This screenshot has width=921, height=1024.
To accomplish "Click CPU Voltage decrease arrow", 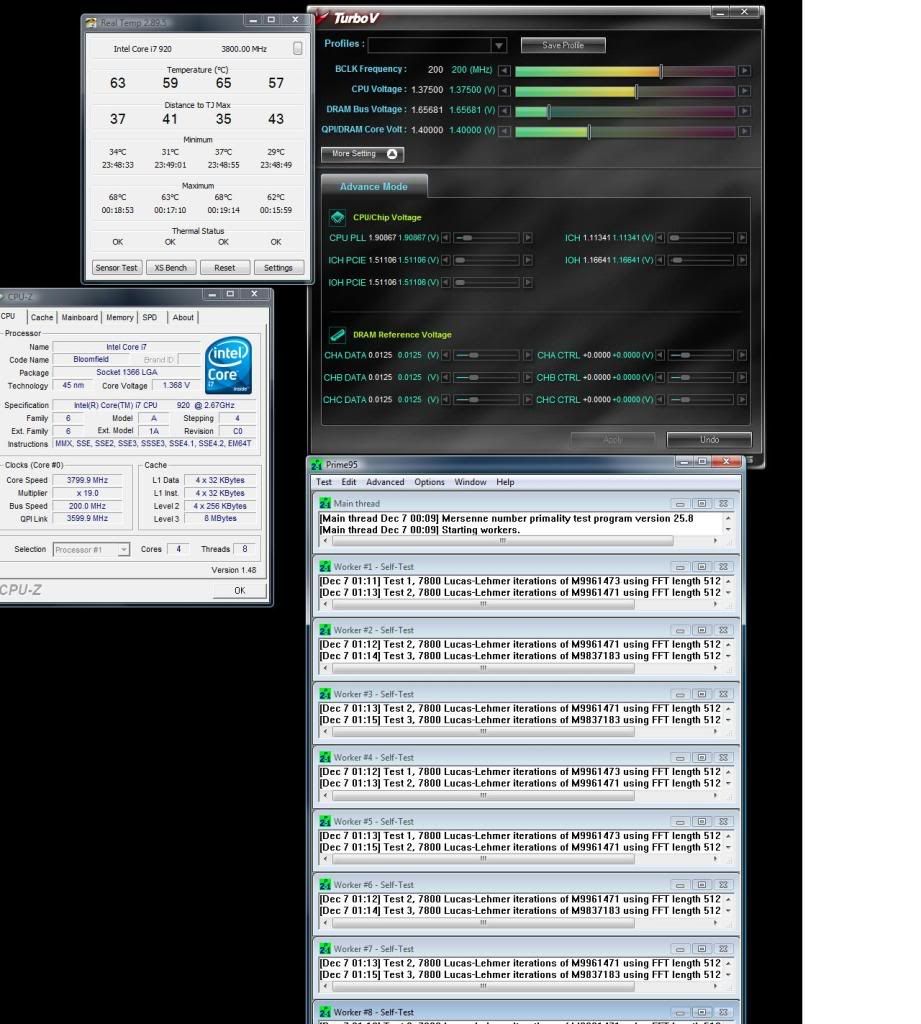I will click(504, 91).
